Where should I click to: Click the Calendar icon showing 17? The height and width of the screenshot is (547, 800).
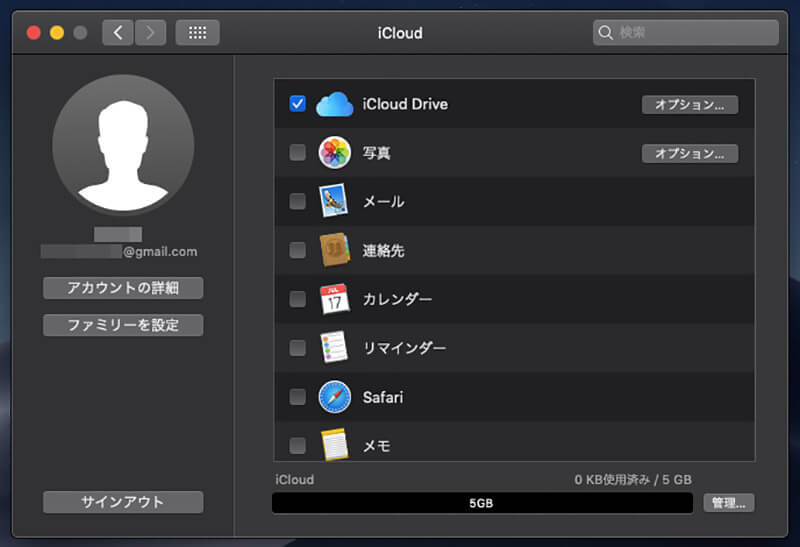334,299
